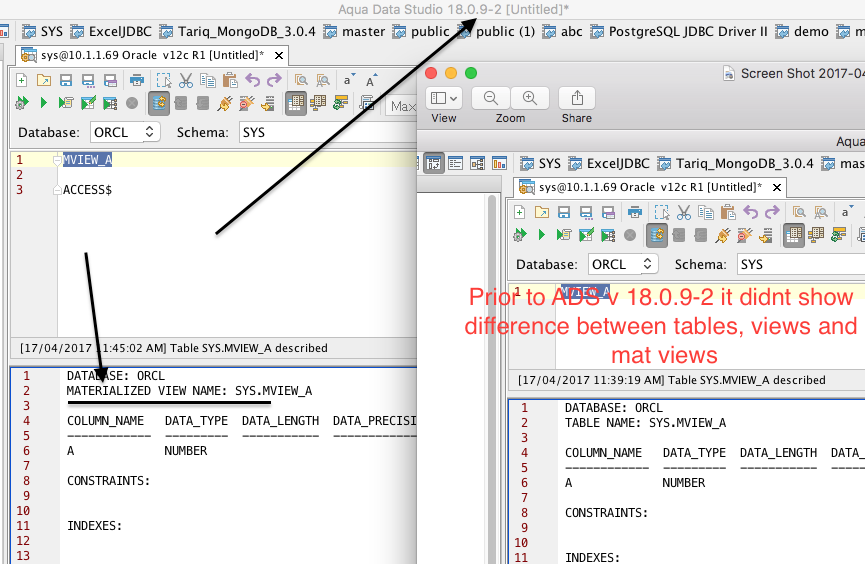
Task: Toggle refresh results icon in main window toolbar
Action: pos(341,103)
